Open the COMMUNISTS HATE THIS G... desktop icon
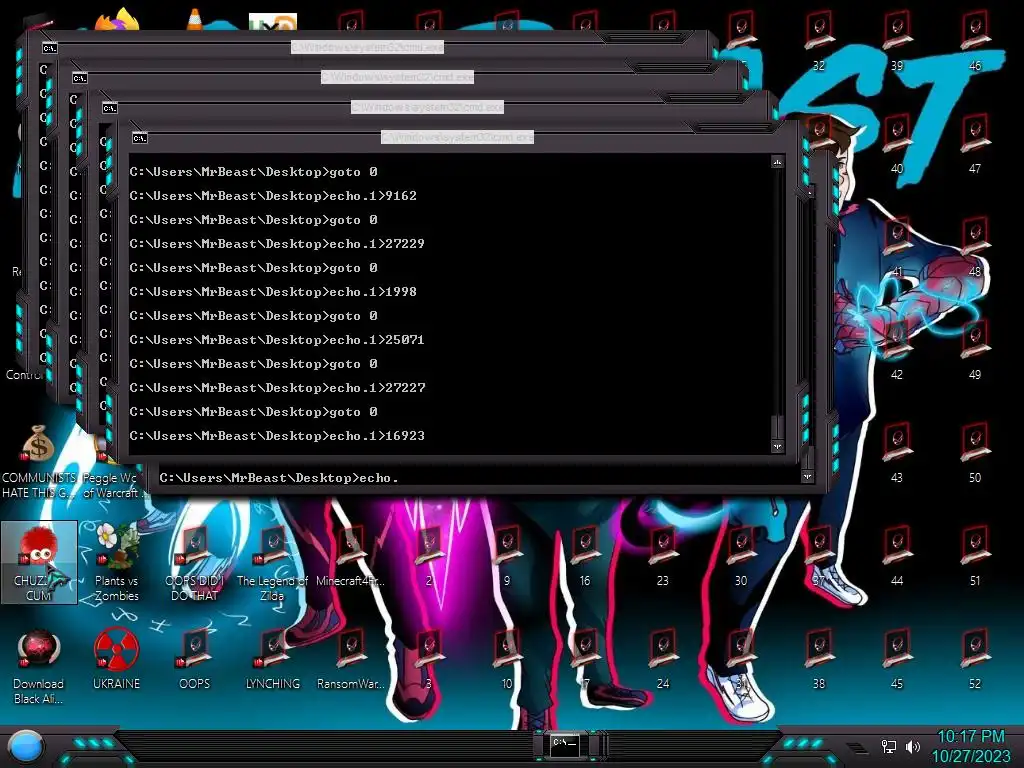 38,460
